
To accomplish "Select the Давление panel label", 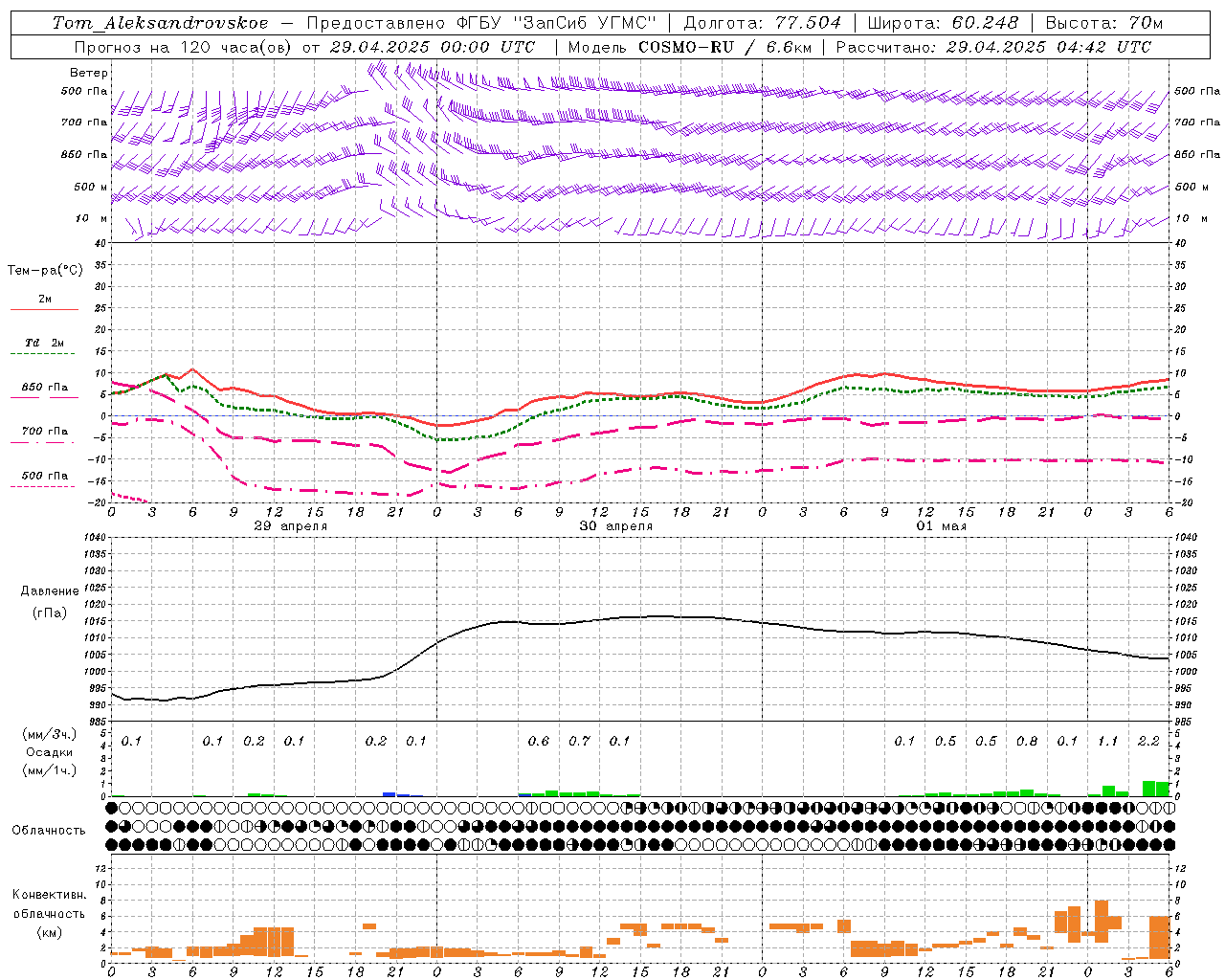I will click(x=50, y=591).
